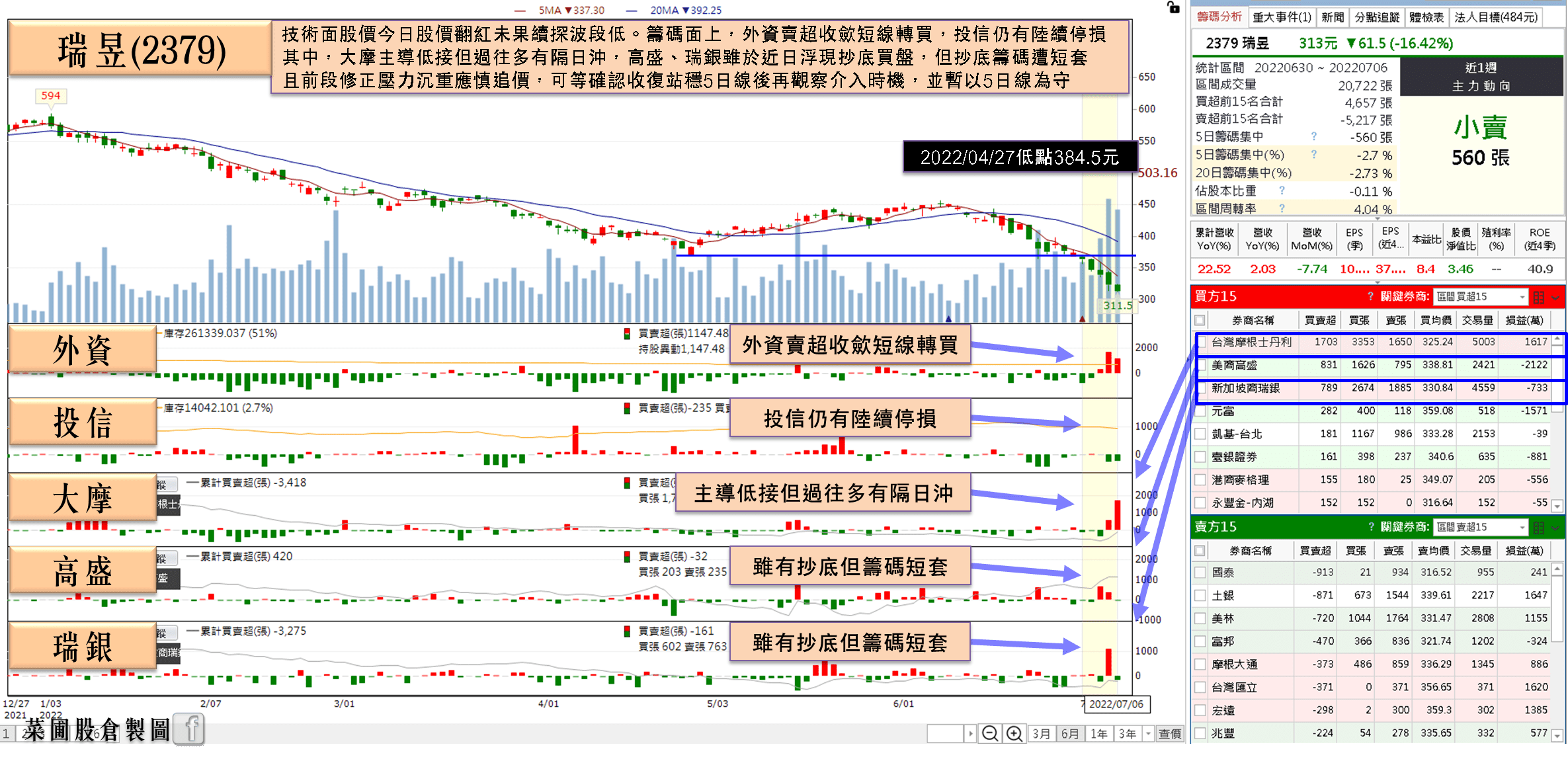The width and height of the screenshot is (1568, 765).
Task: Click the zoom in magnifier icon
Action: (x=1014, y=733)
